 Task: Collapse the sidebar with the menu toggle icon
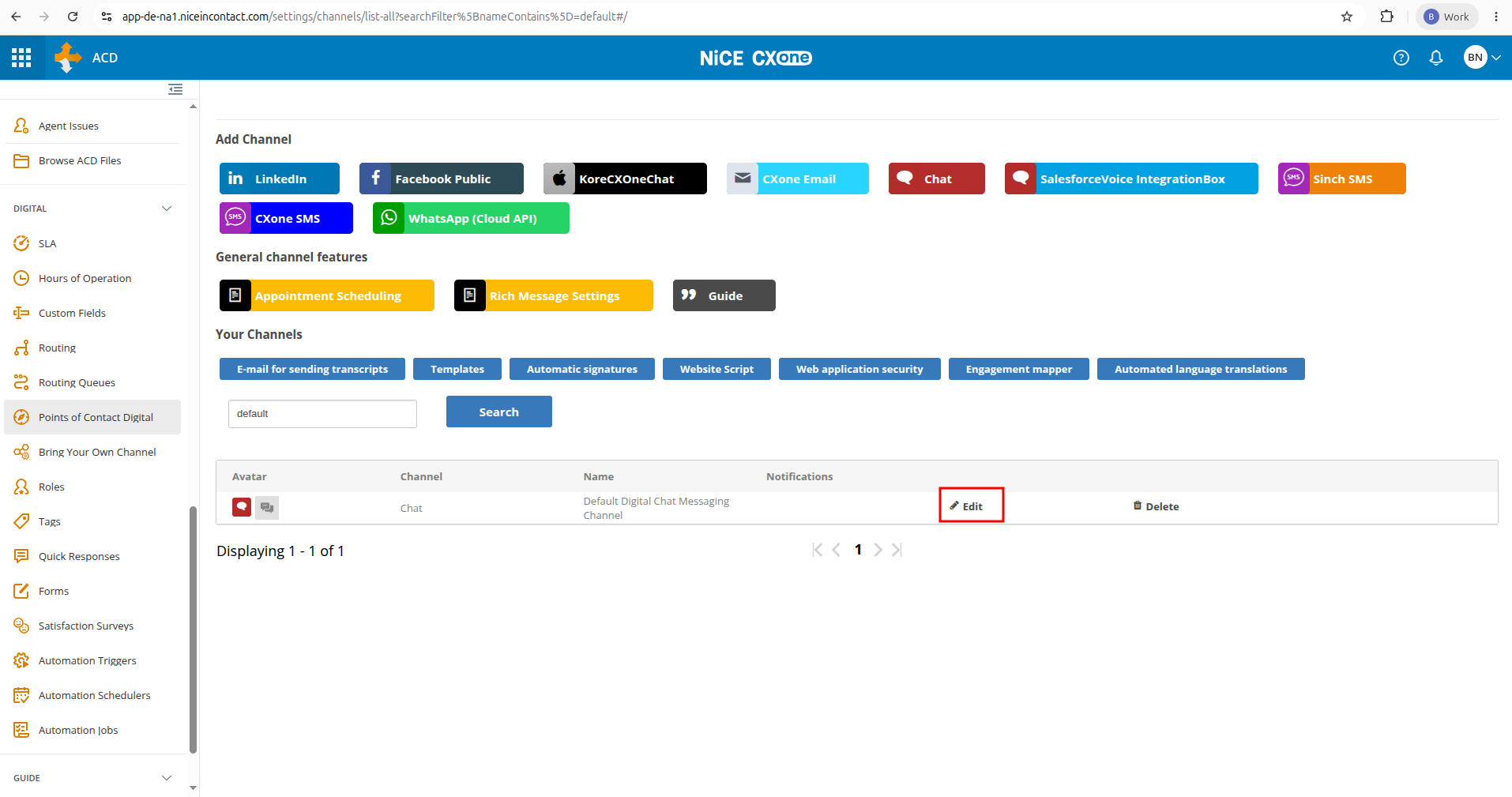tap(175, 89)
